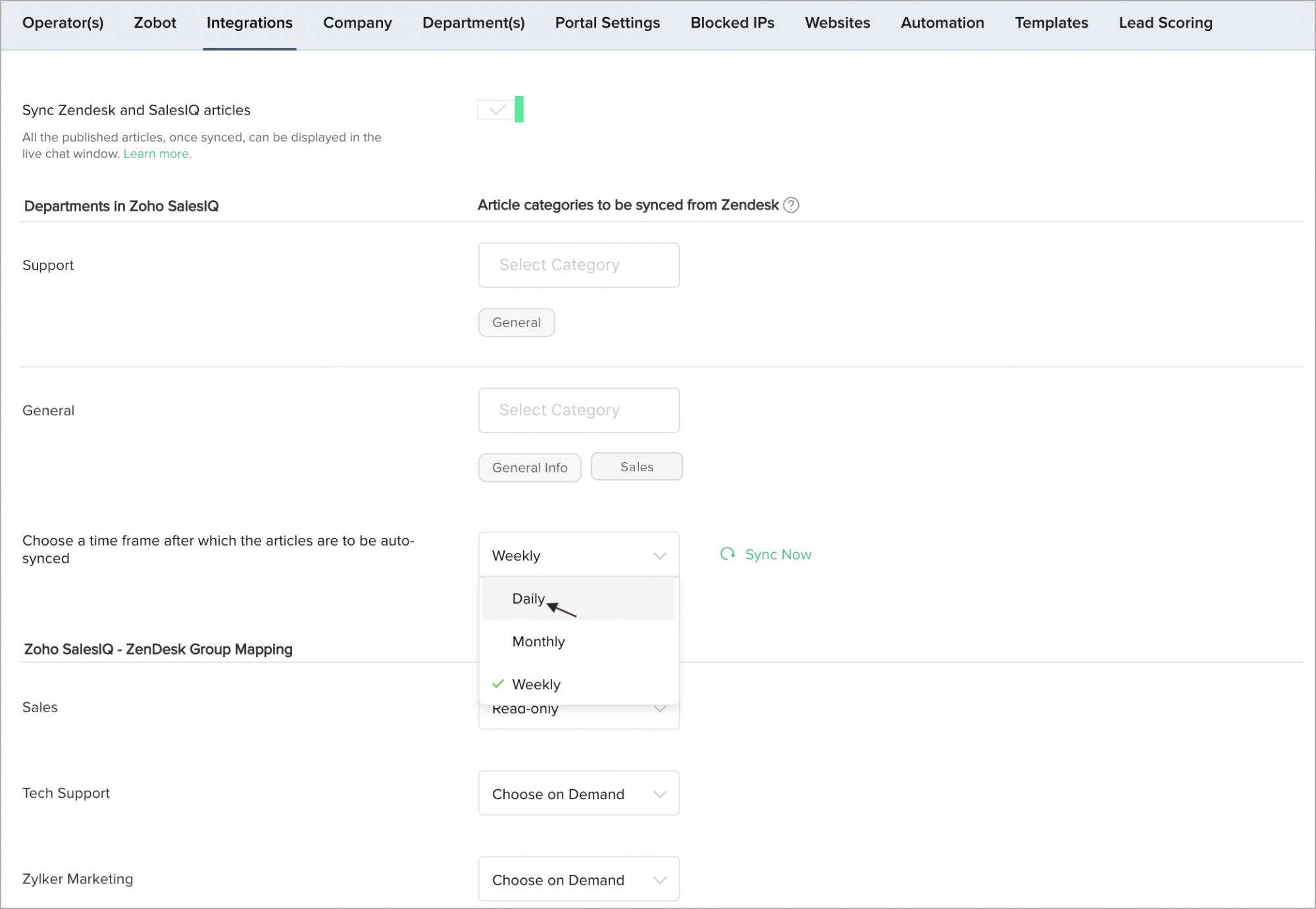Click the Sales category tag
The image size is (1316, 909).
click(637, 467)
